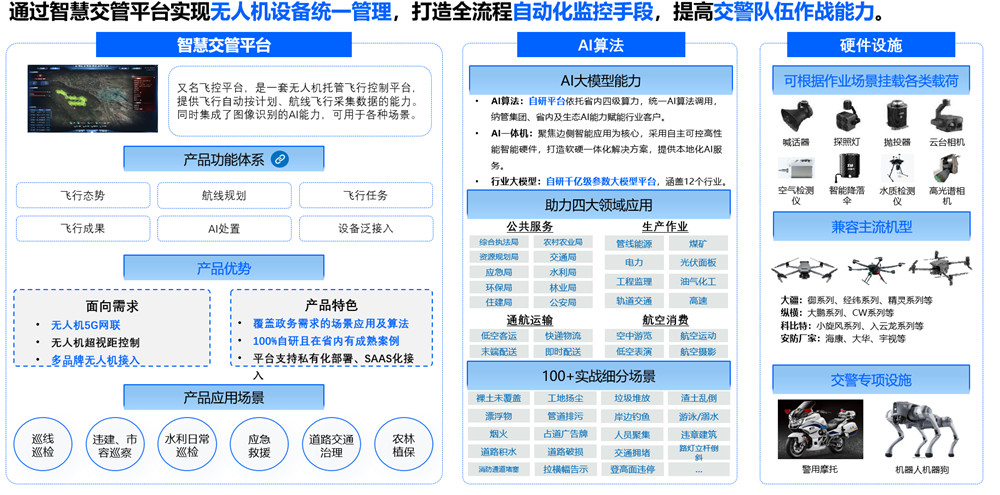Viewport: 1000px width, 495px height.
Task: Select the 探照灯 searchlight payload image
Action: point(847,118)
